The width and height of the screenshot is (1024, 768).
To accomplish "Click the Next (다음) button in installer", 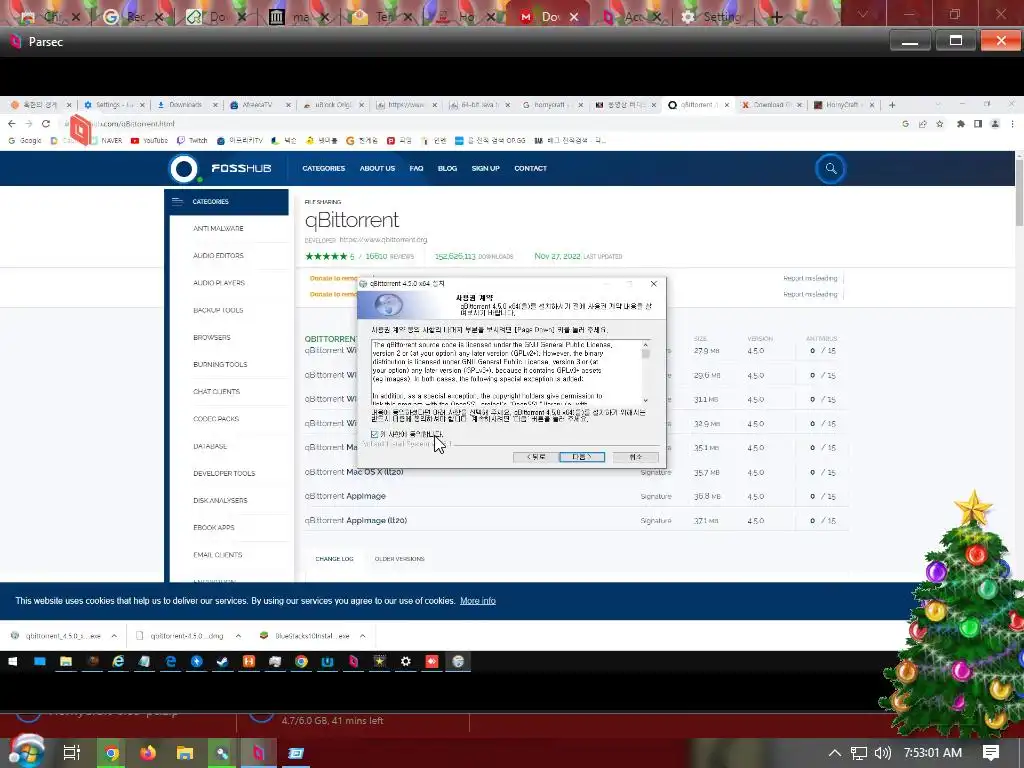I will [582, 457].
